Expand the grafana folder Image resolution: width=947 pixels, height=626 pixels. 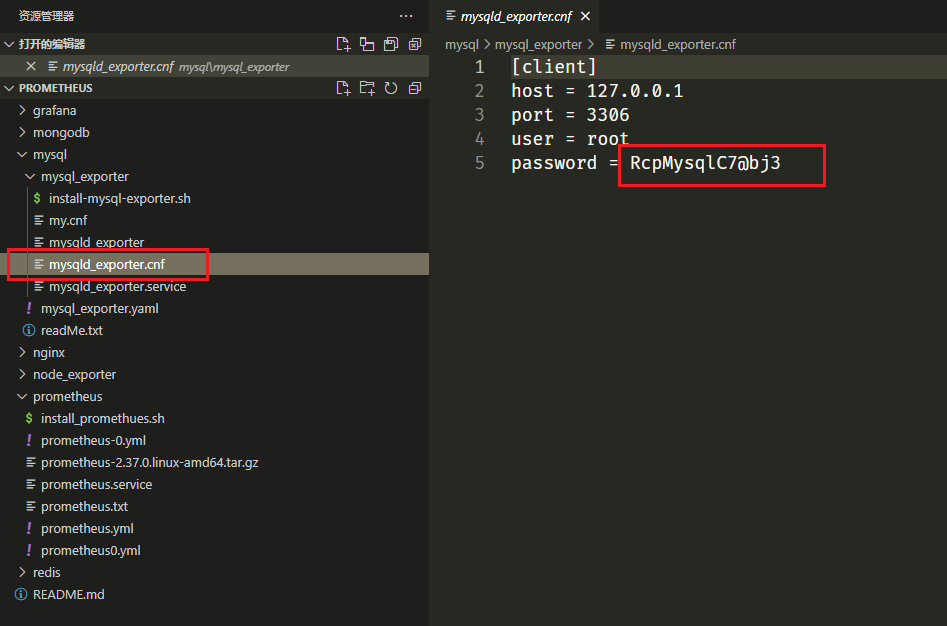[54, 110]
